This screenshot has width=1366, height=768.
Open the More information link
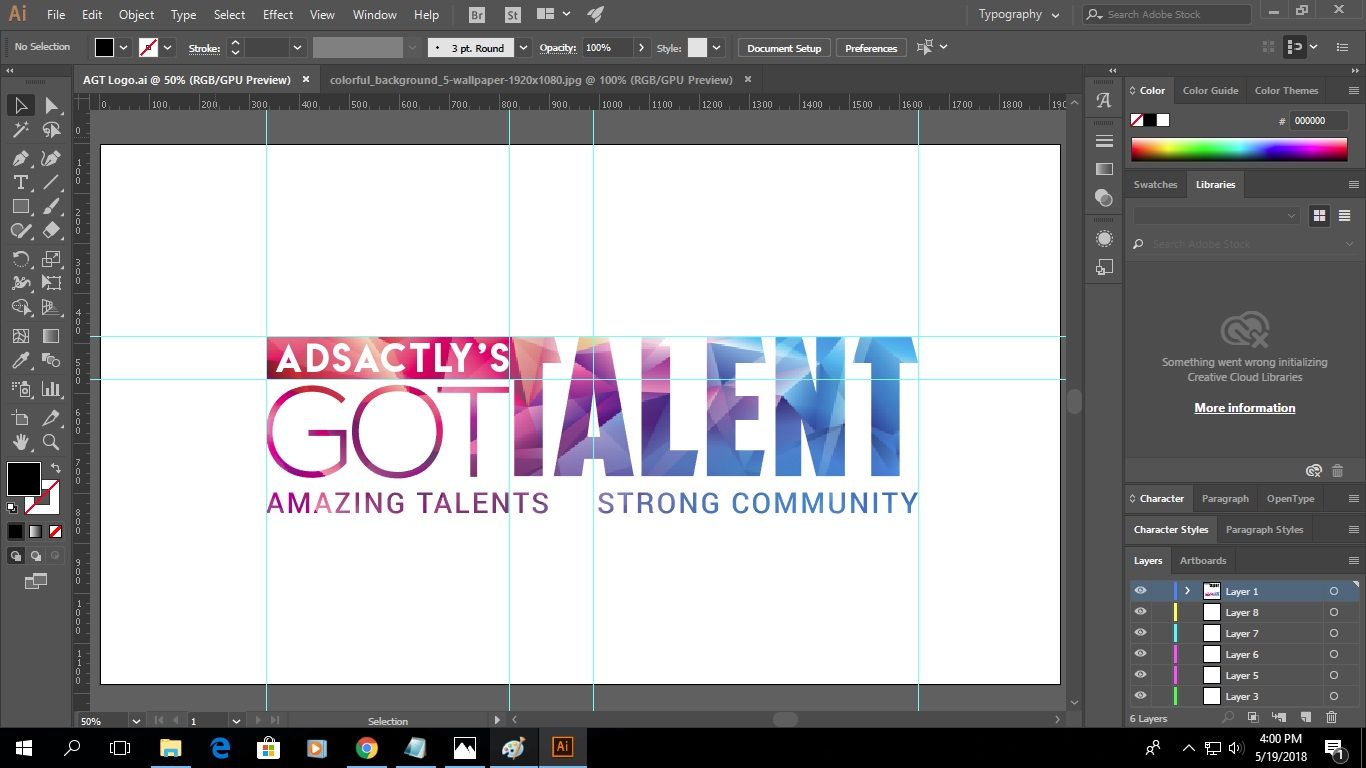point(1244,408)
